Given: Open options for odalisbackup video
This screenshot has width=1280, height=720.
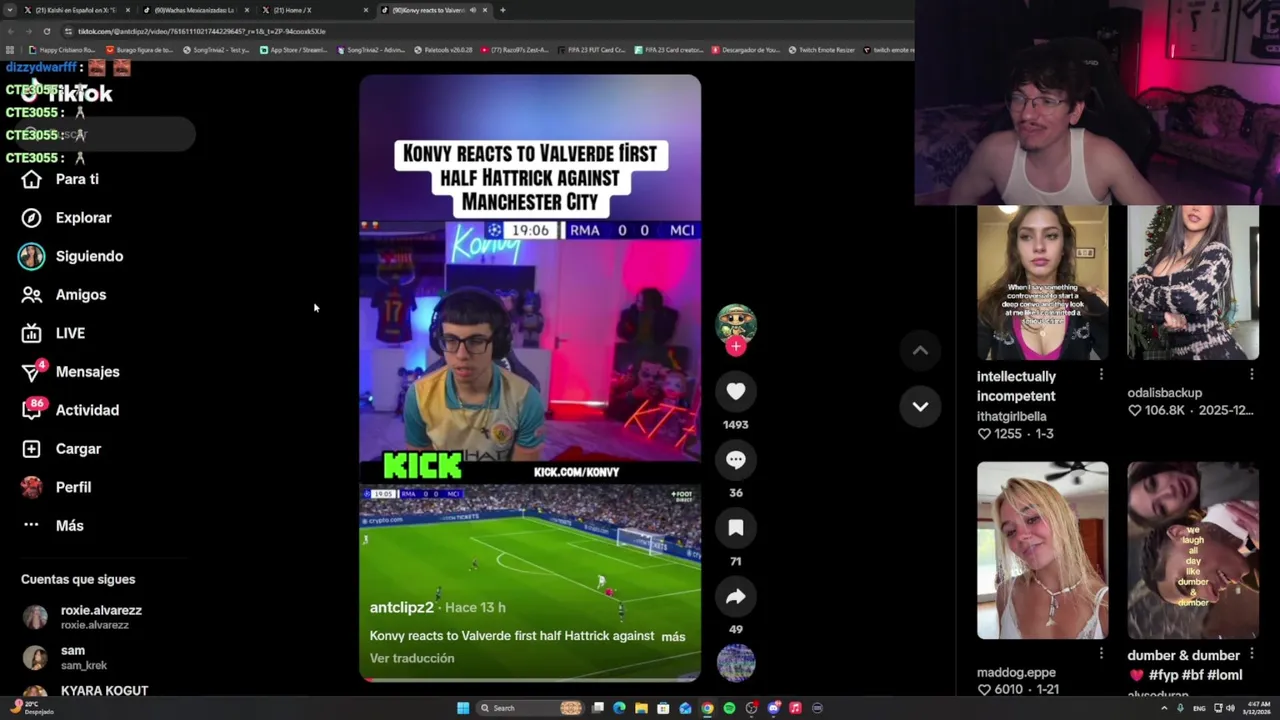Looking at the screenshot, I should [x=1251, y=374].
